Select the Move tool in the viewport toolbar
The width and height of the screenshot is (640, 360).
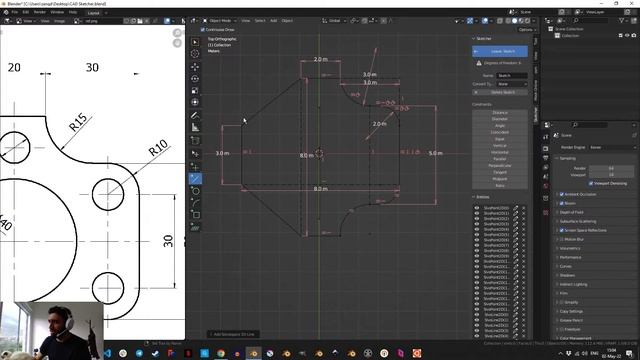[x=195, y=66]
